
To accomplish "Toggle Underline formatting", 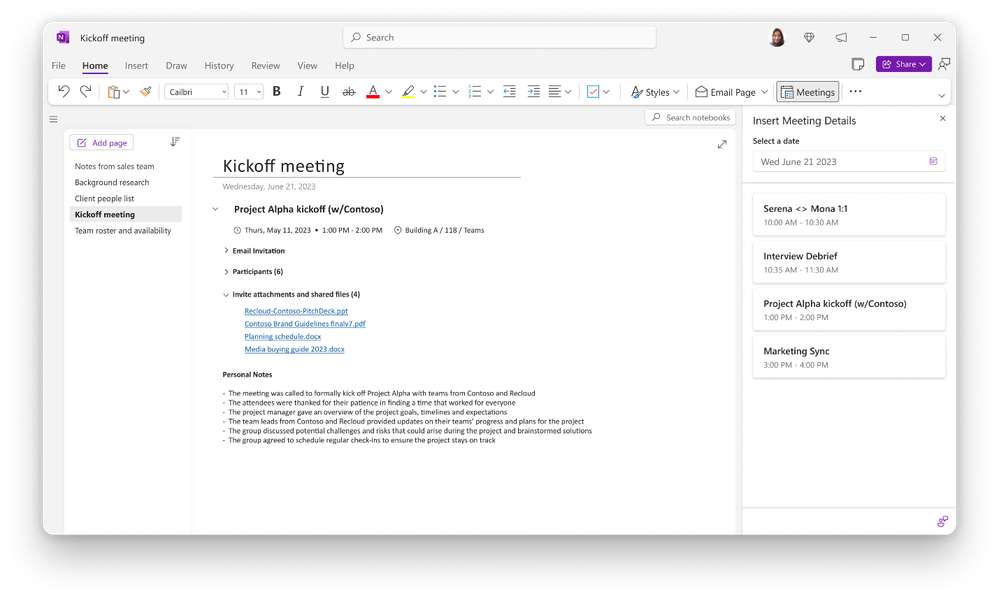I will pos(324,91).
